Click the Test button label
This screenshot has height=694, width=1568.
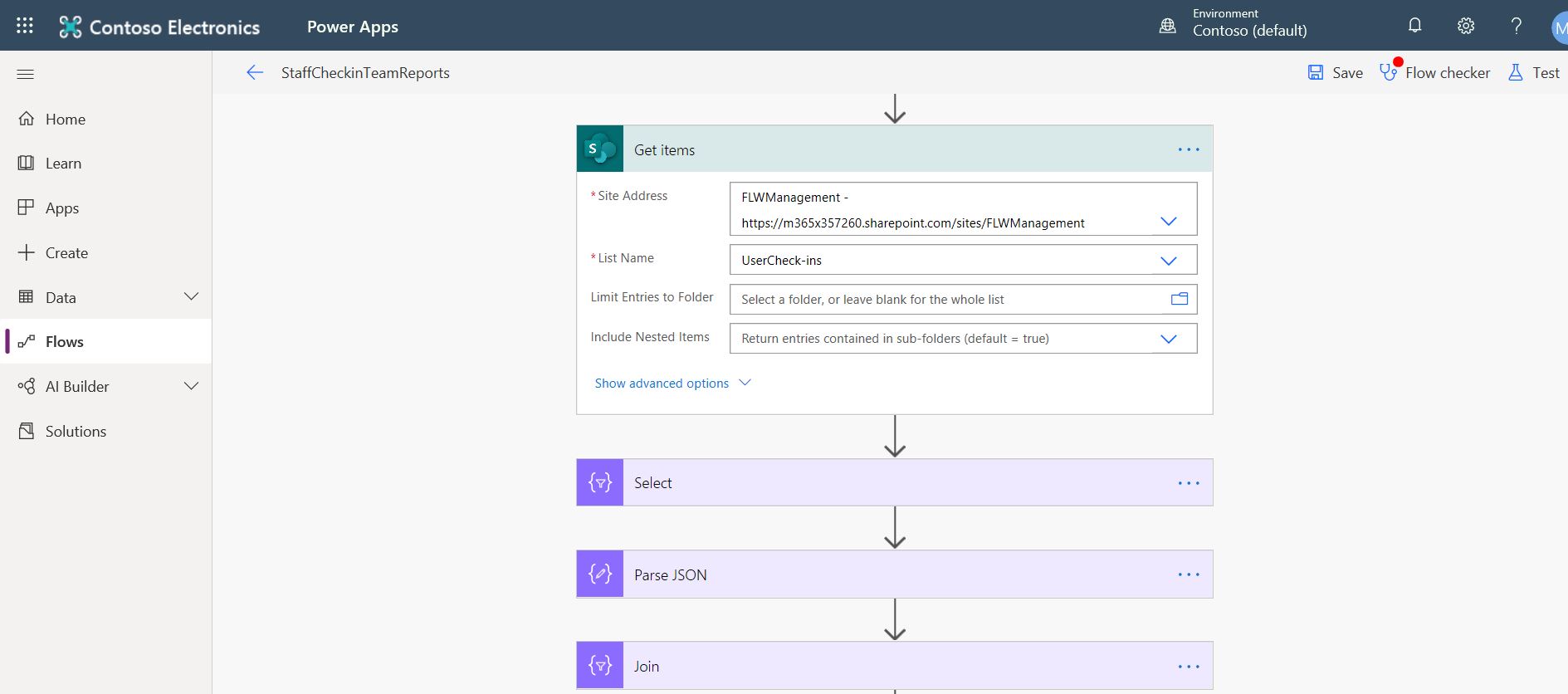coord(1546,73)
